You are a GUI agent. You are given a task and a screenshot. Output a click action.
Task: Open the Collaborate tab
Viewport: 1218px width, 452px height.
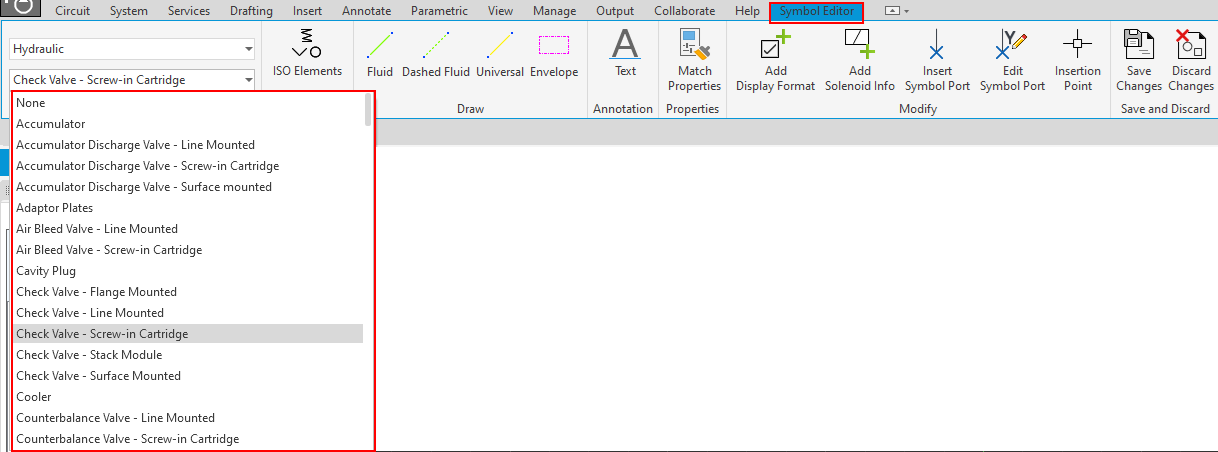click(684, 11)
